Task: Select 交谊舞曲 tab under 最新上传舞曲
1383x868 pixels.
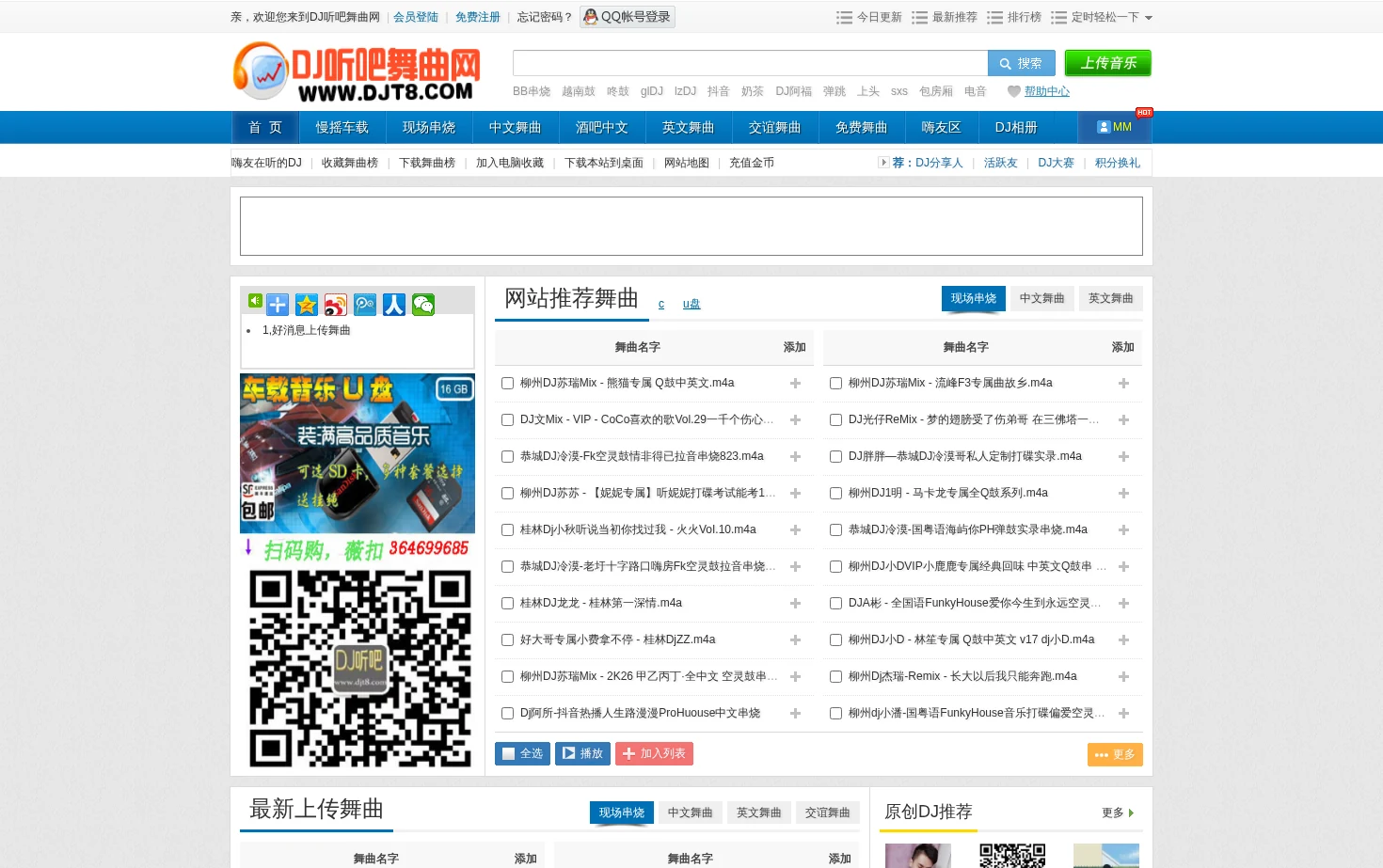Action: [x=828, y=813]
